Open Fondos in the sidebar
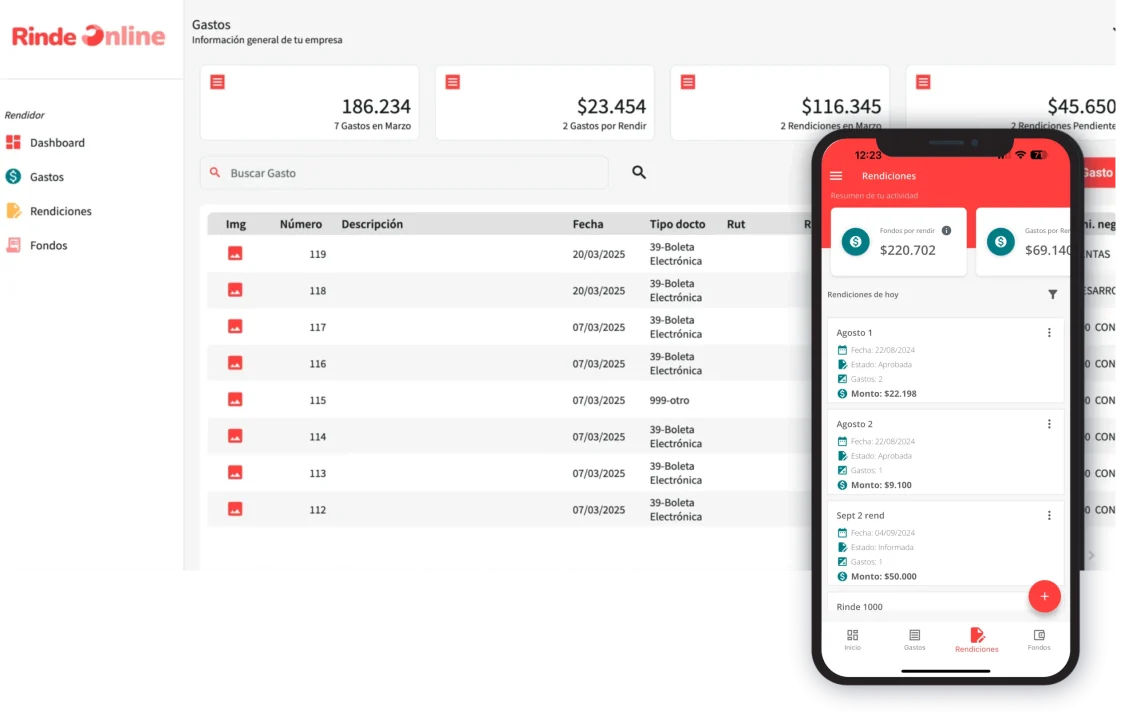This screenshot has height=712, width=1136. coord(48,245)
